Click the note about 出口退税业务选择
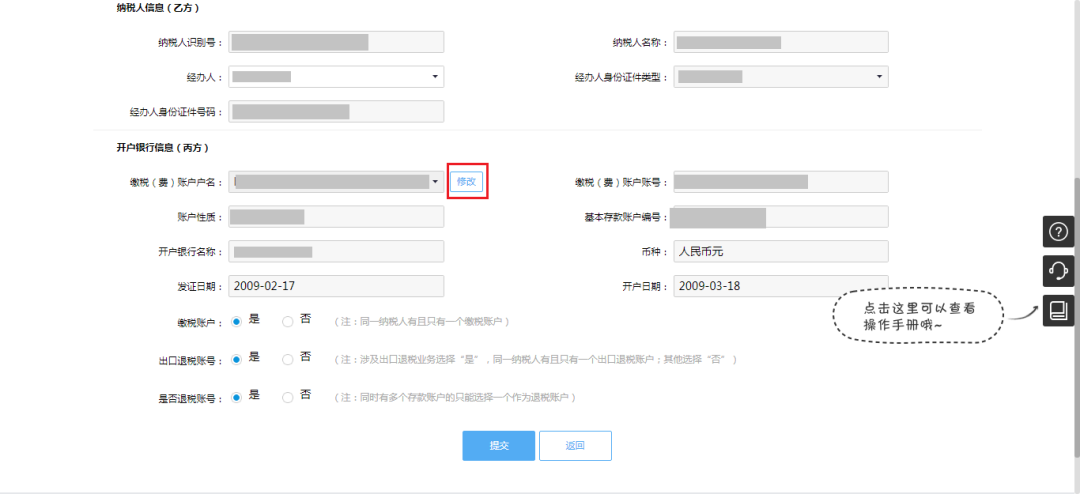This screenshot has width=1080, height=494. 536,360
